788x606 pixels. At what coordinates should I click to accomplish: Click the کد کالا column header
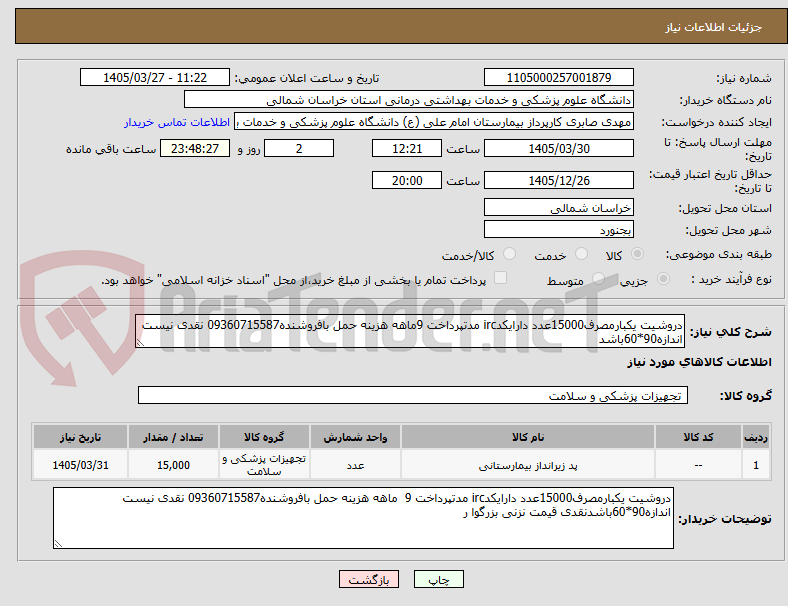point(698,437)
